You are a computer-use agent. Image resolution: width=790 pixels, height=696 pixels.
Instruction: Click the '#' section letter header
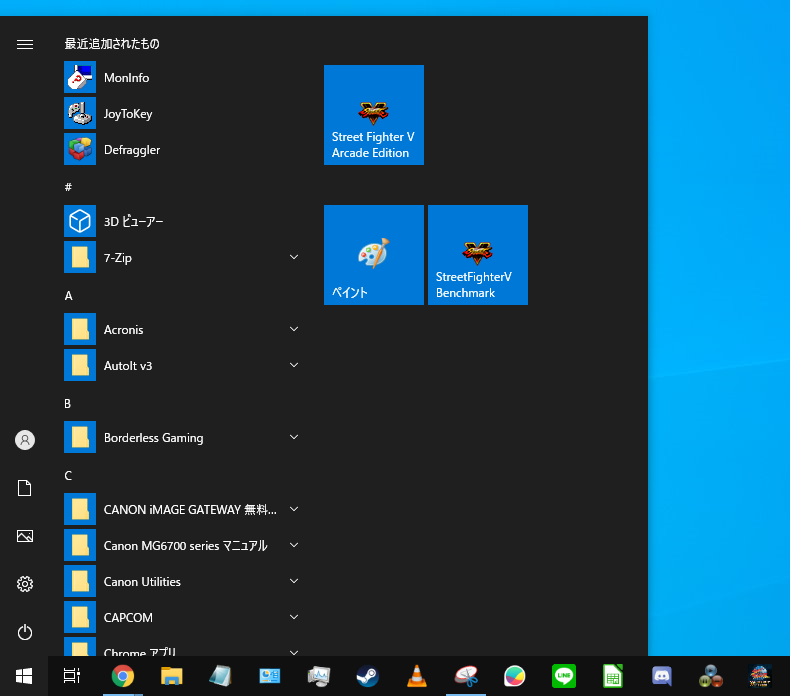69,187
